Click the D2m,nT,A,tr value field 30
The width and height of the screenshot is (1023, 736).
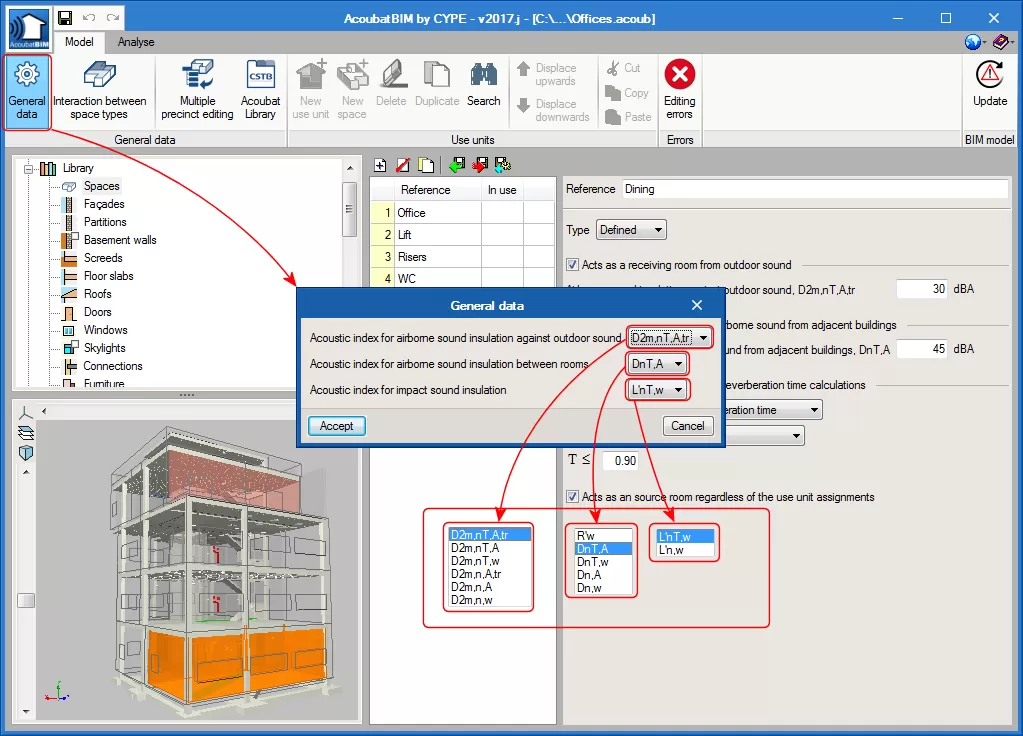coord(922,289)
